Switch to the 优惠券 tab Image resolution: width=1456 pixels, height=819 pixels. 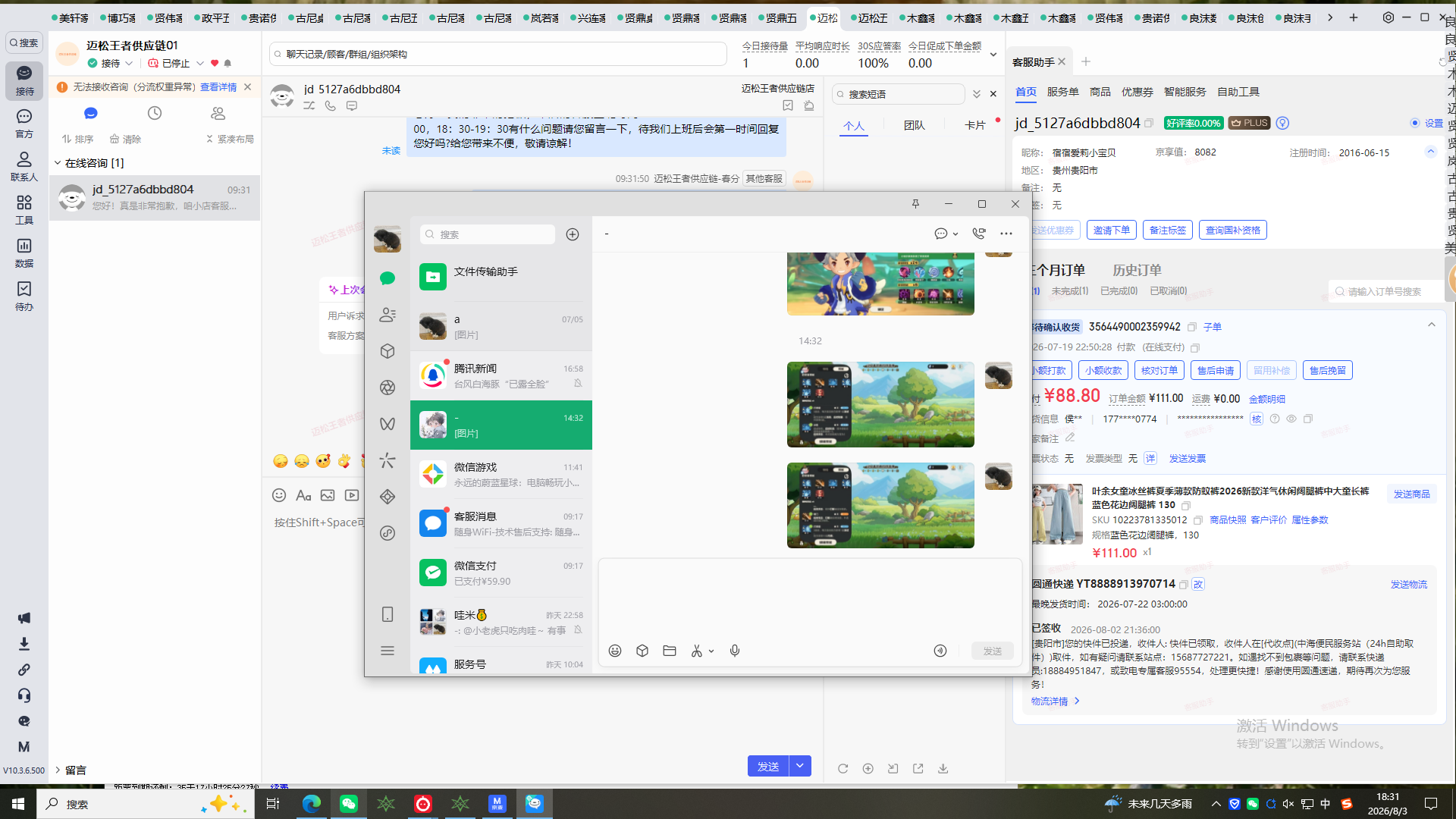pos(1137,92)
